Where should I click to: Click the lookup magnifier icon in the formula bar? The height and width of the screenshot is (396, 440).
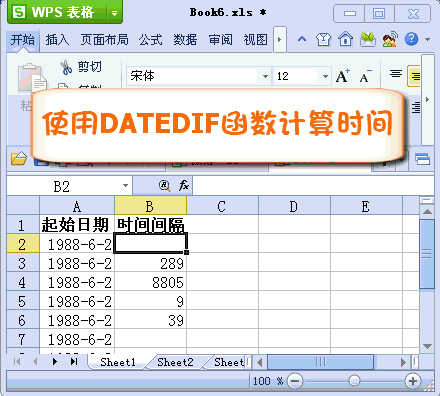(x=164, y=186)
